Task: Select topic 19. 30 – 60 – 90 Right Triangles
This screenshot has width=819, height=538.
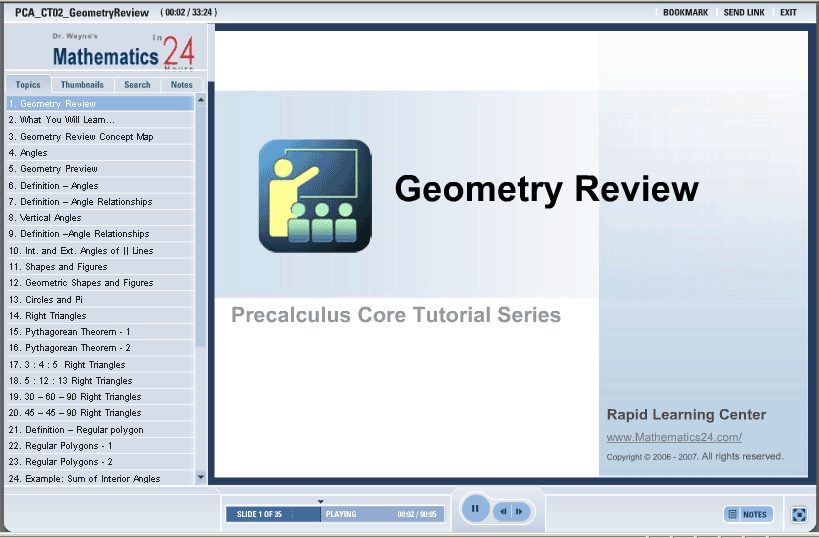Action: point(100,396)
